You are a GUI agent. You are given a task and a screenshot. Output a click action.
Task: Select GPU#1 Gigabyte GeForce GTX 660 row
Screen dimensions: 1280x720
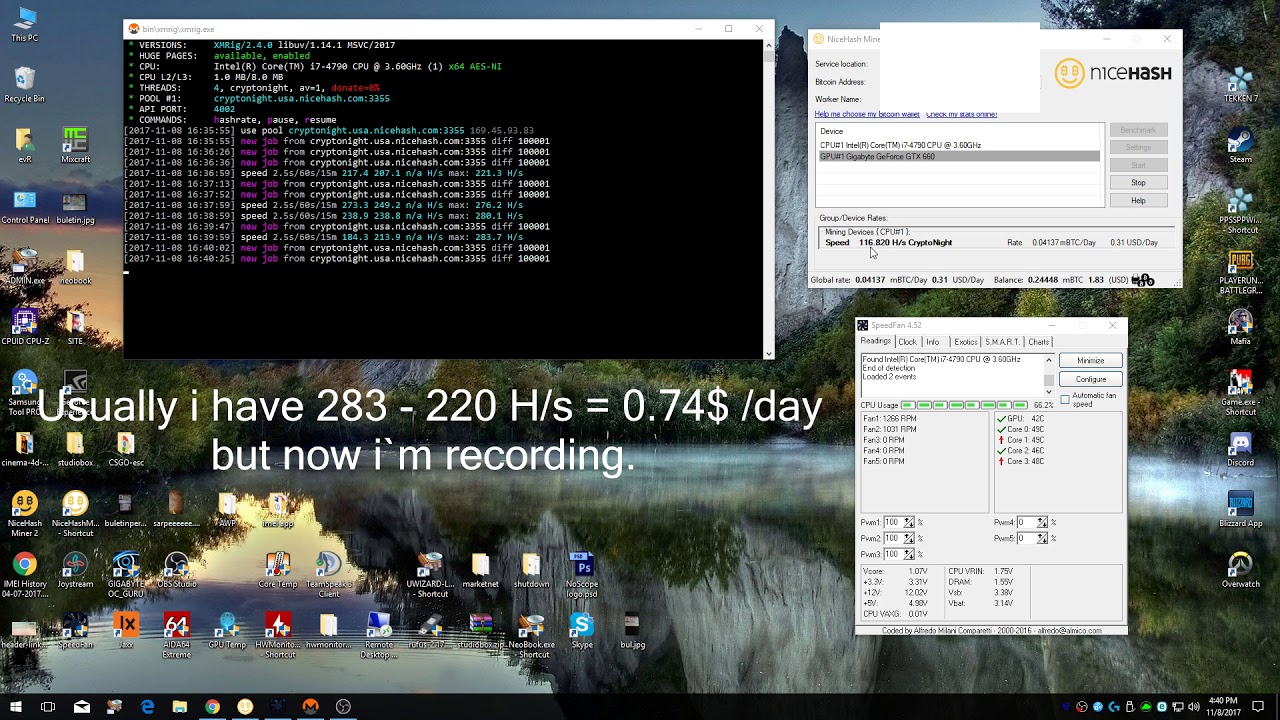(x=958, y=157)
